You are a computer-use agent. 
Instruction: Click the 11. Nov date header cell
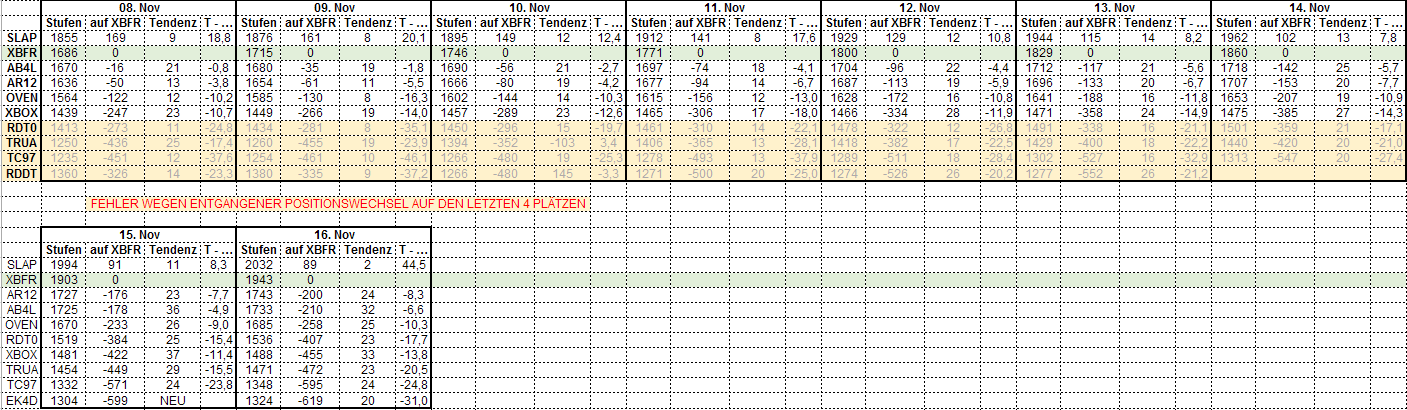coord(723,7)
